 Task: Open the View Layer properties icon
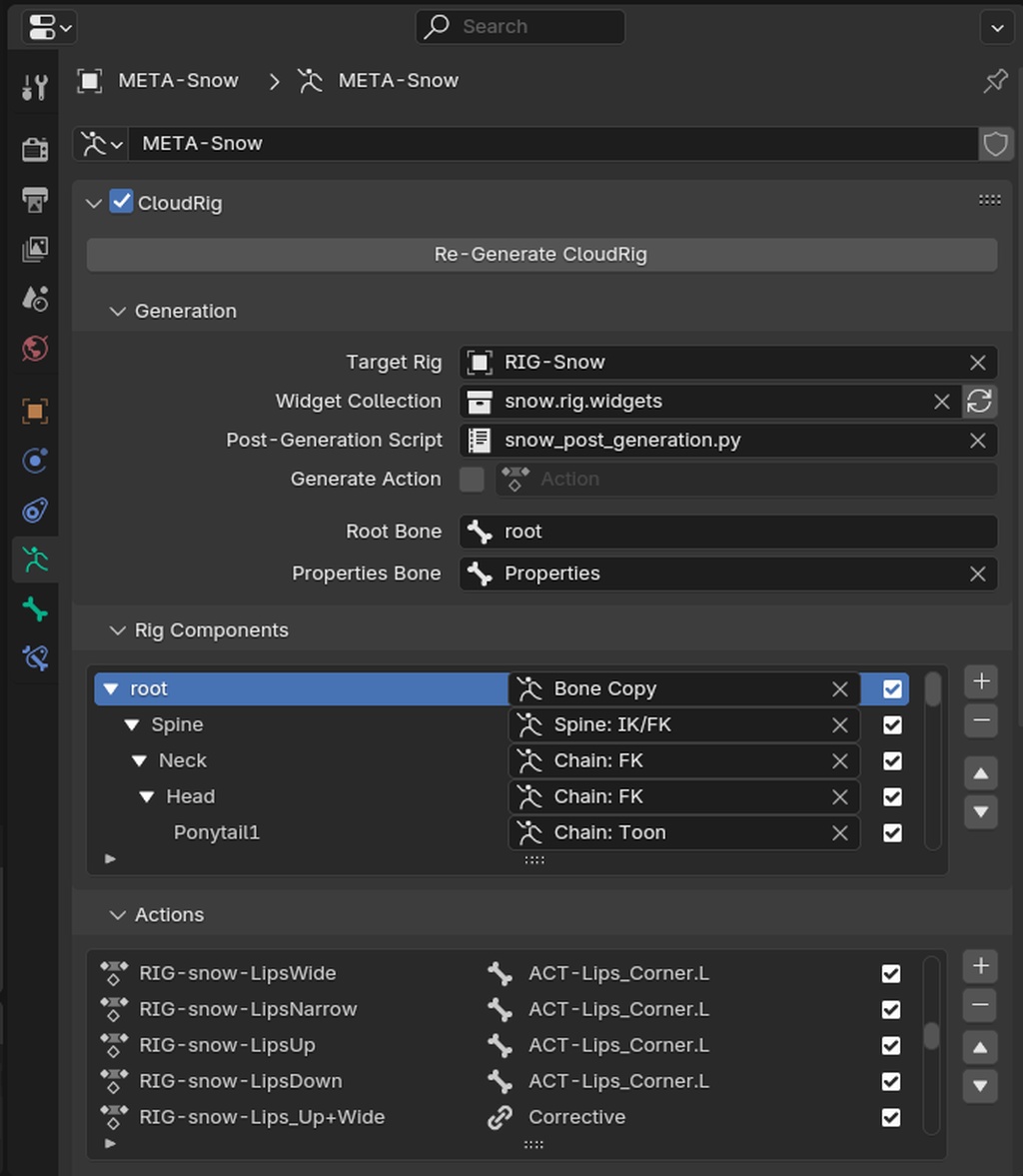pos(35,249)
